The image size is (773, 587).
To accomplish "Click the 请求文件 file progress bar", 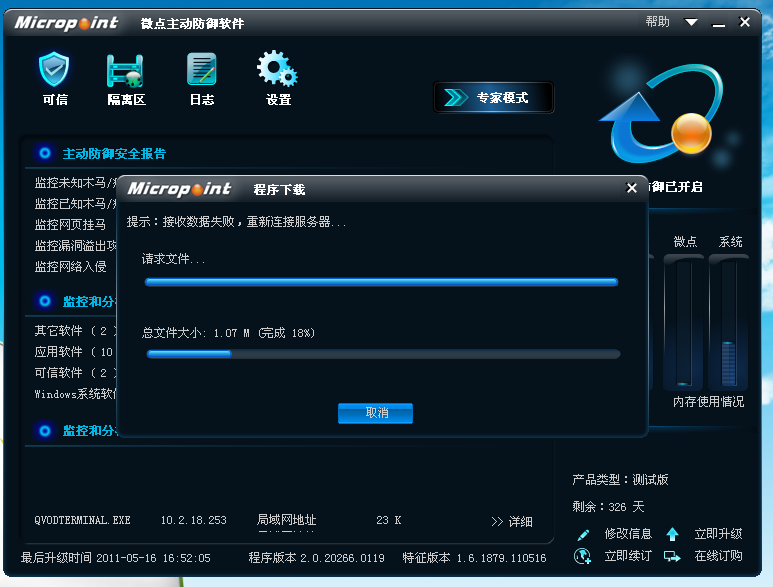I will coord(381,282).
